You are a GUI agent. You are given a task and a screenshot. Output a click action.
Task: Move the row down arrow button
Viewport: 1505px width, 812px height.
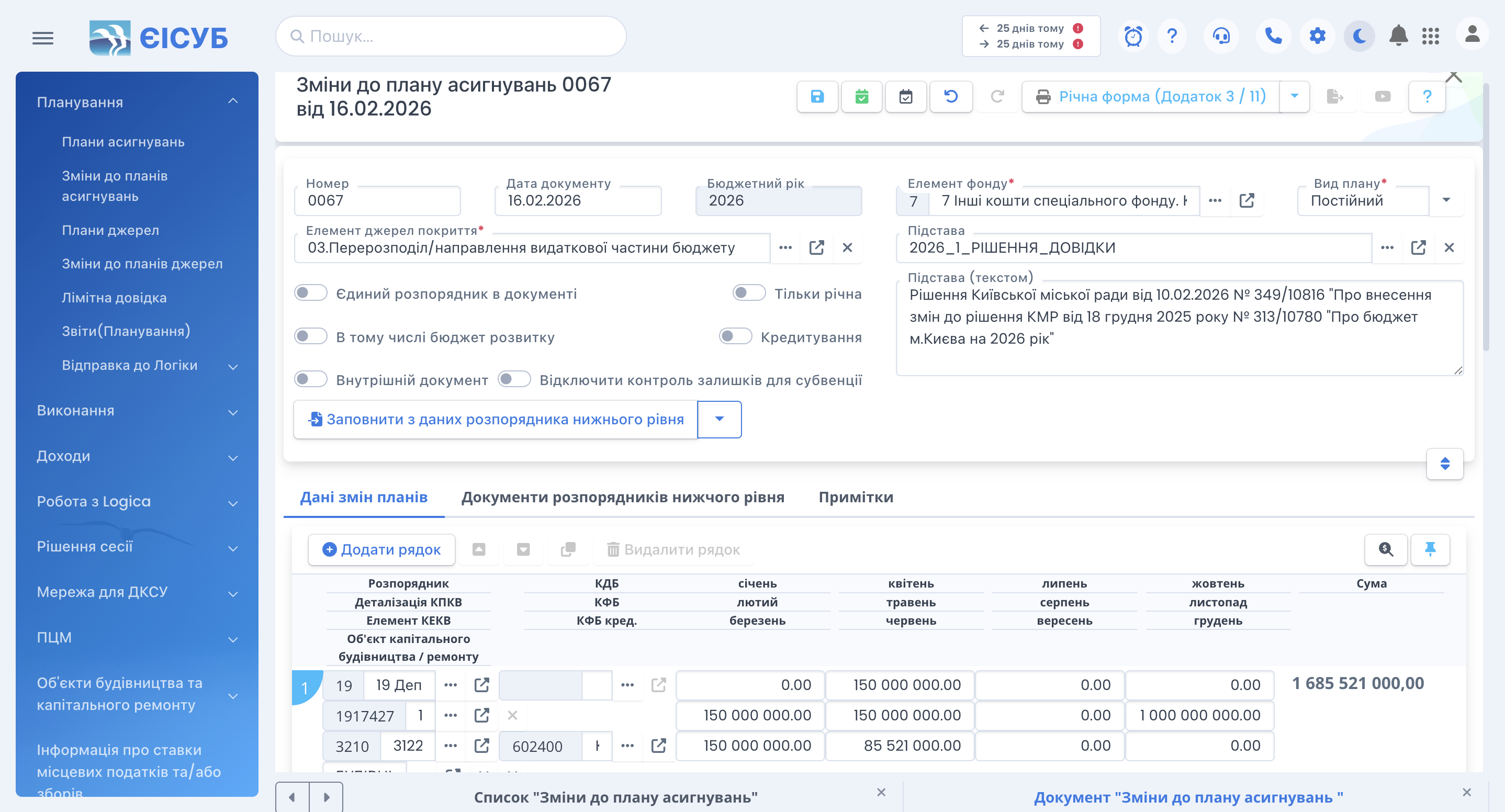(523, 550)
